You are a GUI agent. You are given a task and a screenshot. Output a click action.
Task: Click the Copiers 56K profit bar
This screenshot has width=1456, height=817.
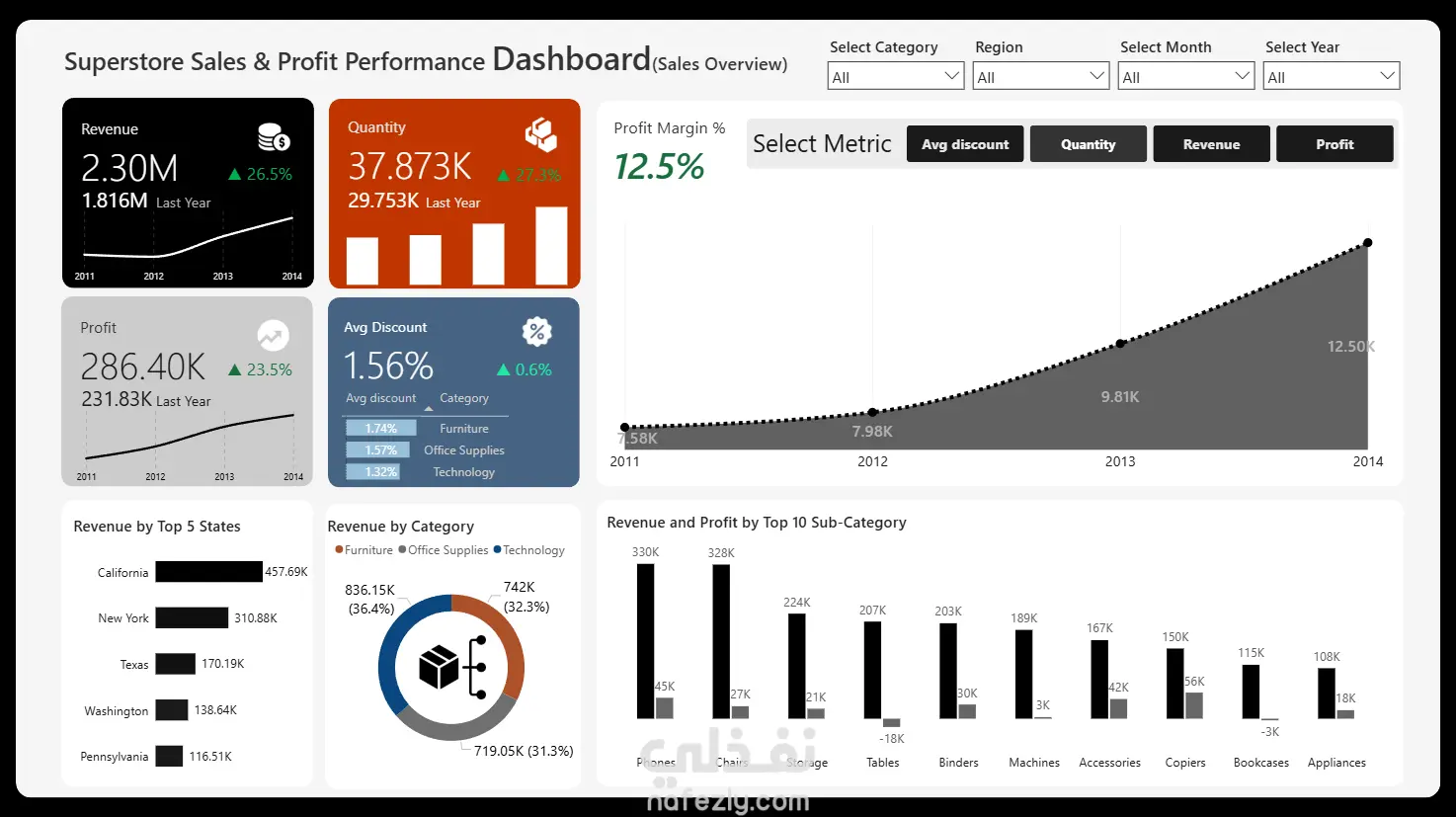pyautogui.click(x=1194, y=705)
